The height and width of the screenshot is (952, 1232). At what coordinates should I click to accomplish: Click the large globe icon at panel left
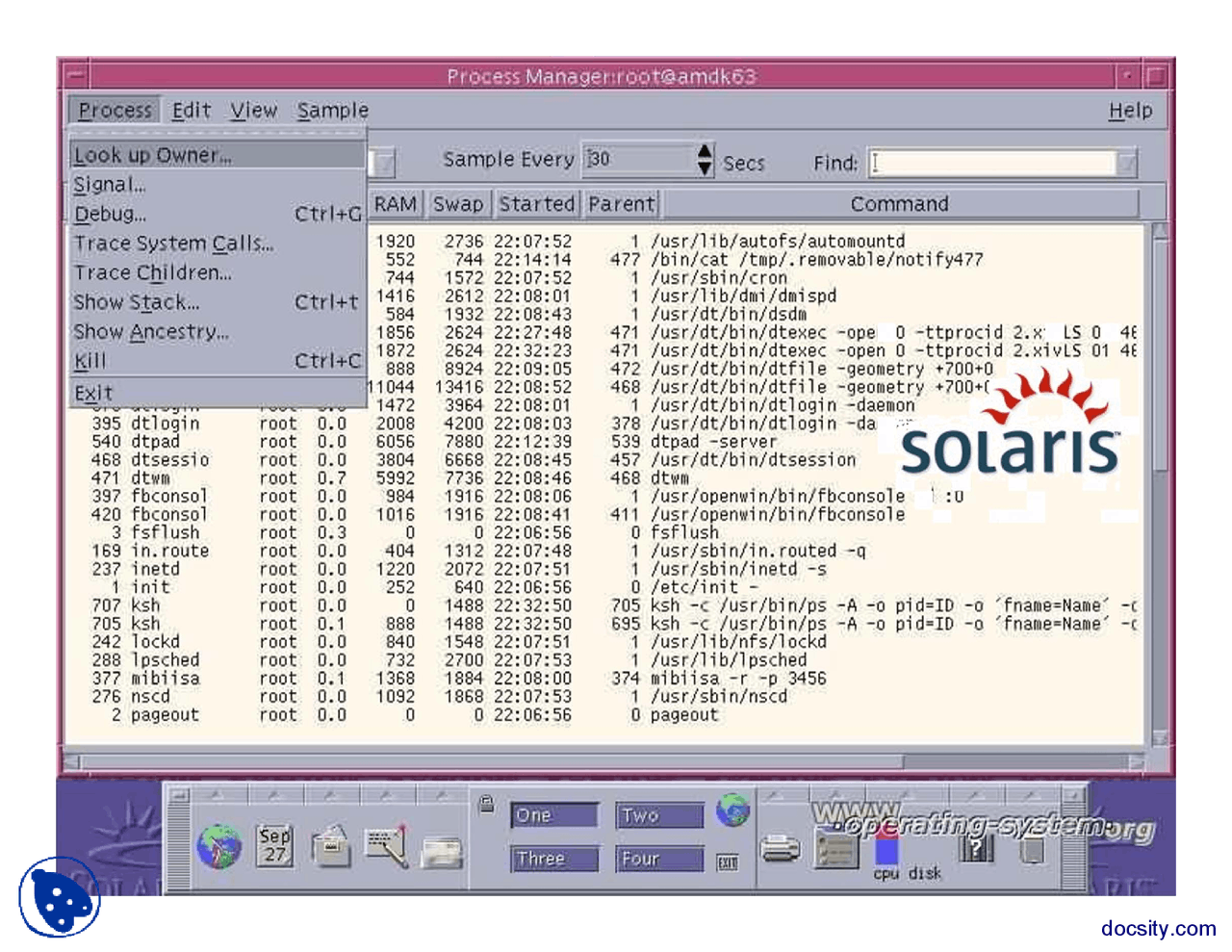tap(219, 847)
